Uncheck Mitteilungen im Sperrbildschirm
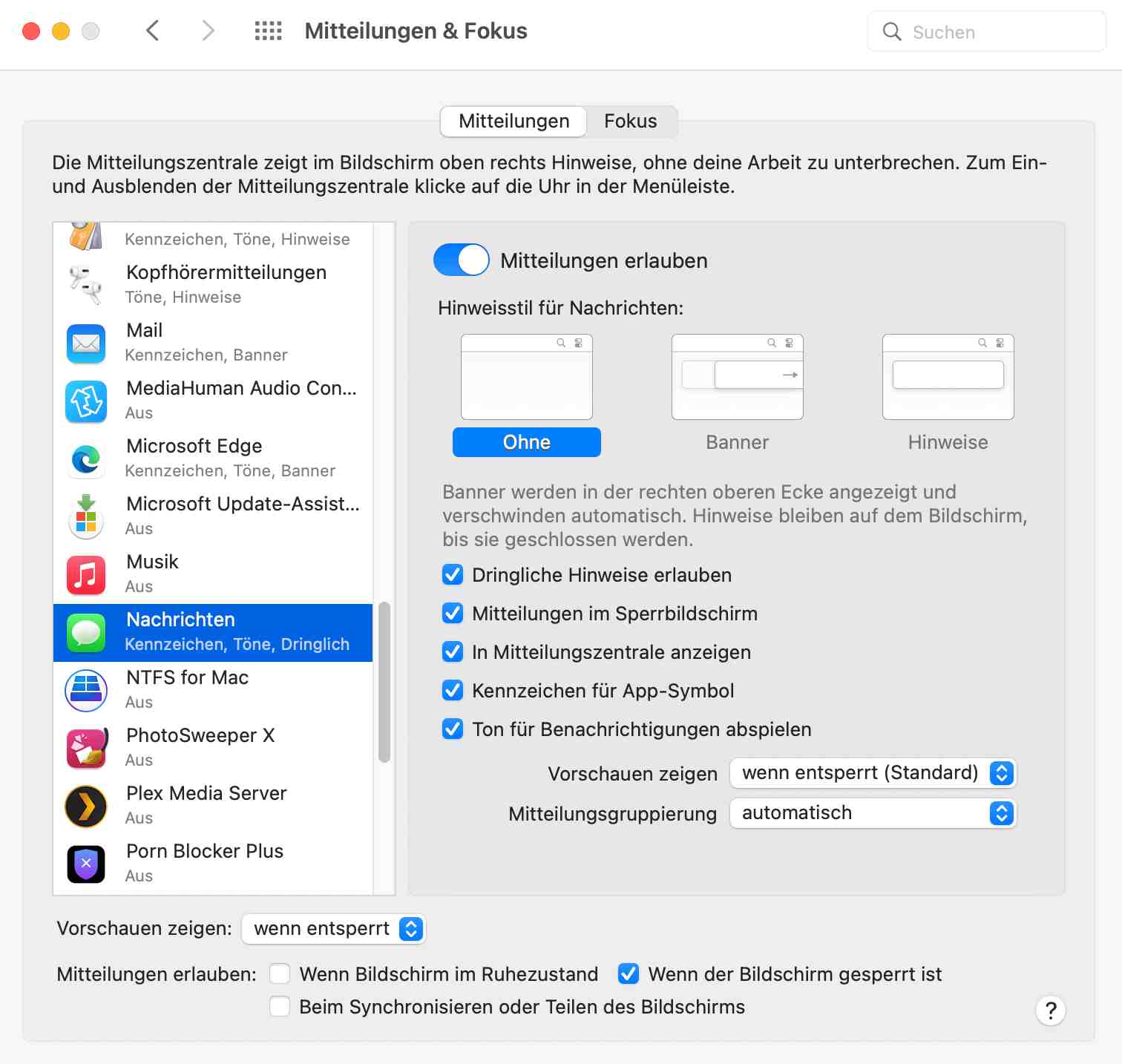Viewport: 1122px width, 1064px height. tap(453, 614)
